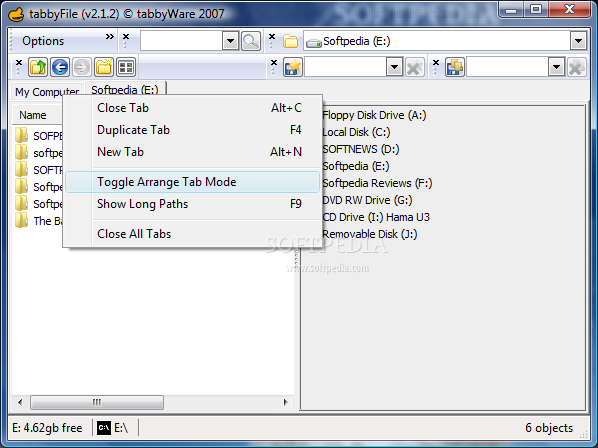The image size is (598, 448).
Task: Click the E: 4.62gb free status text
Action: coord(47,428)
